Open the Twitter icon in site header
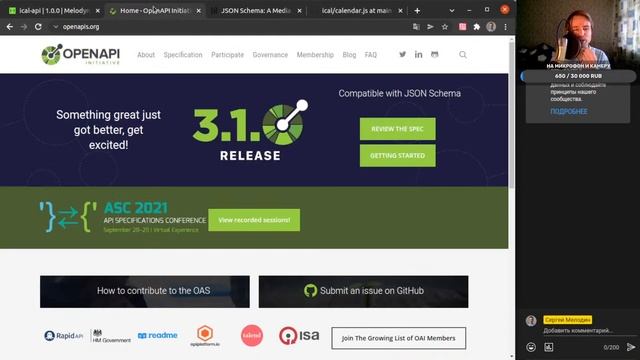Image resolution: width=640 pixels, height=360 pixels. 402,54
